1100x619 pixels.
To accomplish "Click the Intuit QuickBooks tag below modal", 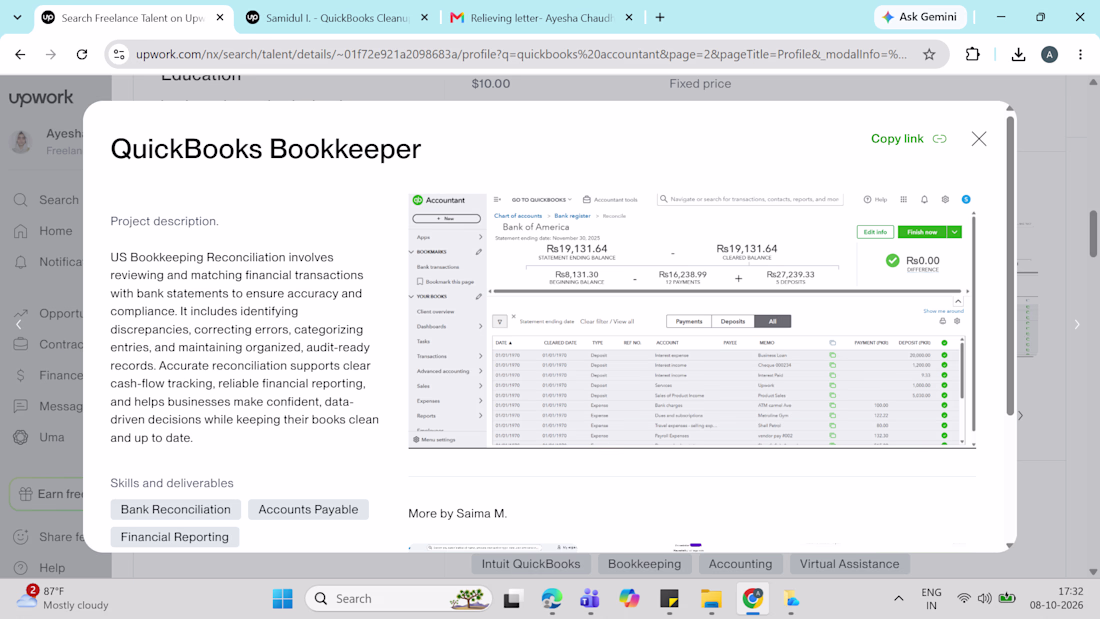I will [x=531, y=564].
